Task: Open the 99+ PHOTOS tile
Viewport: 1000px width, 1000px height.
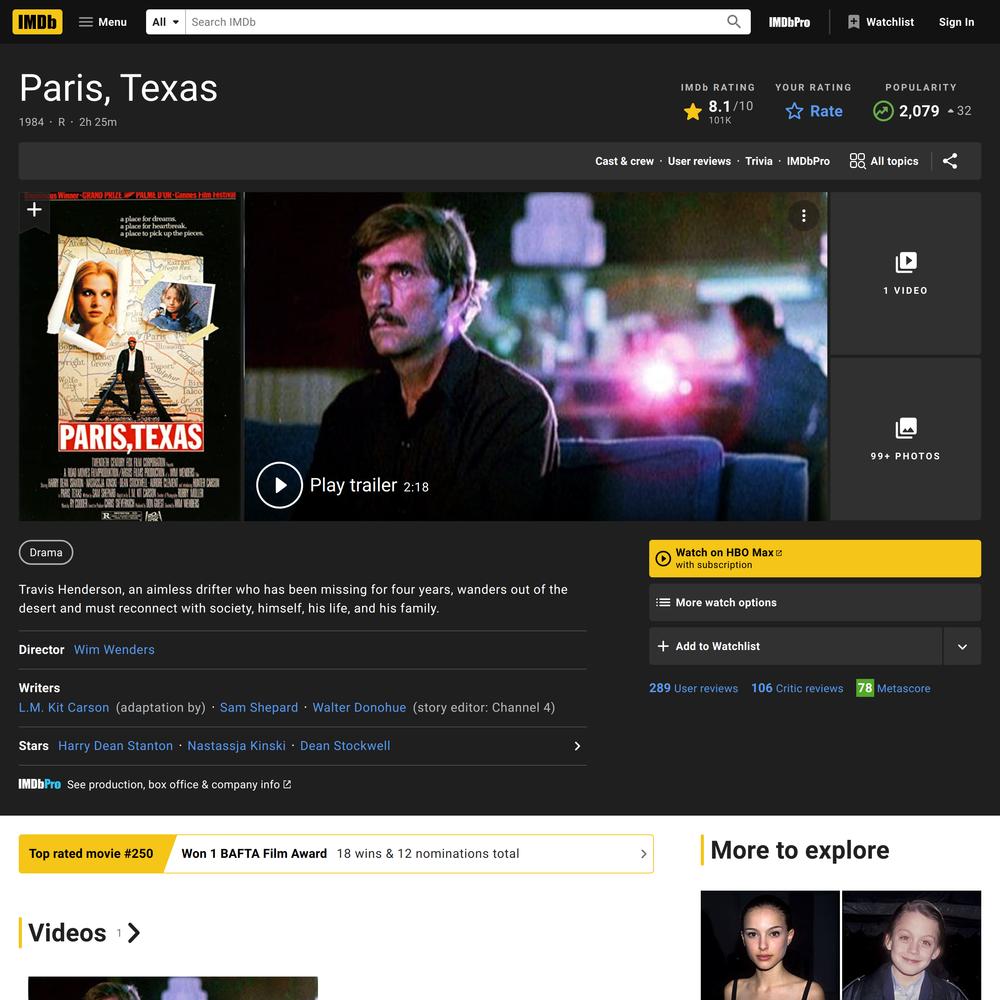Action: pyautogui.click(x=906, y=439)
